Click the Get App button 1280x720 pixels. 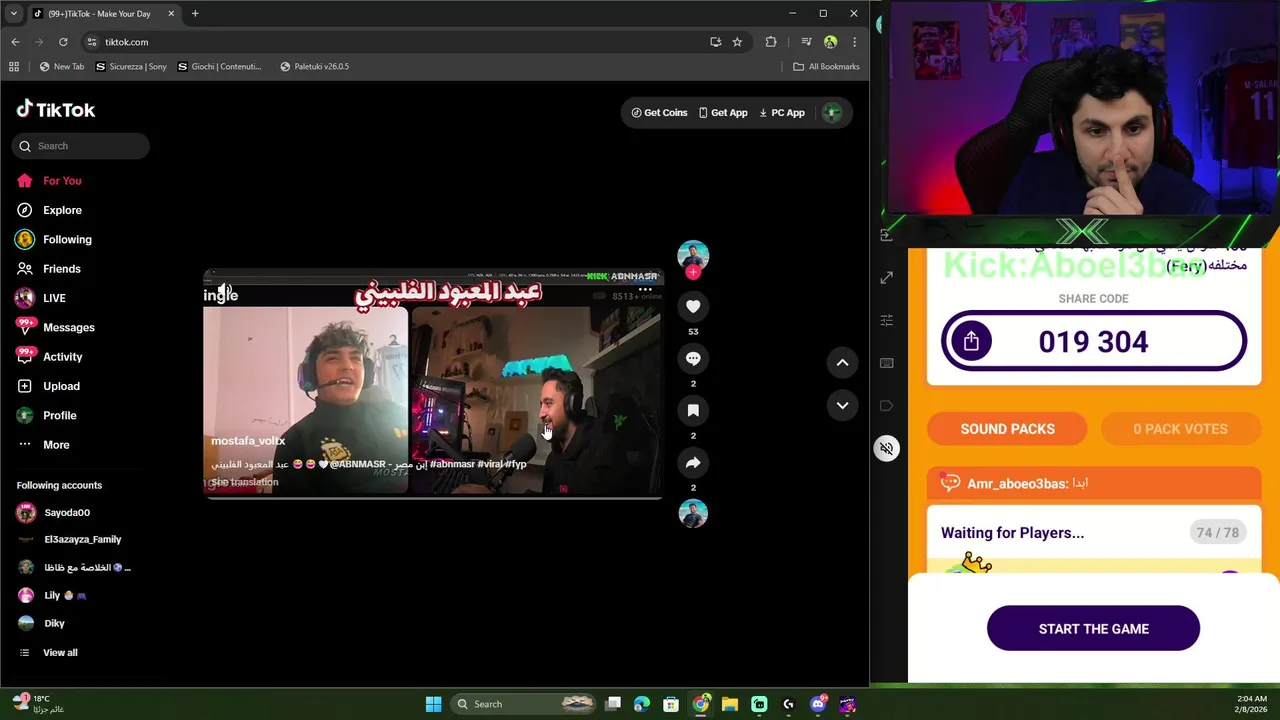[x=723, y=113]
